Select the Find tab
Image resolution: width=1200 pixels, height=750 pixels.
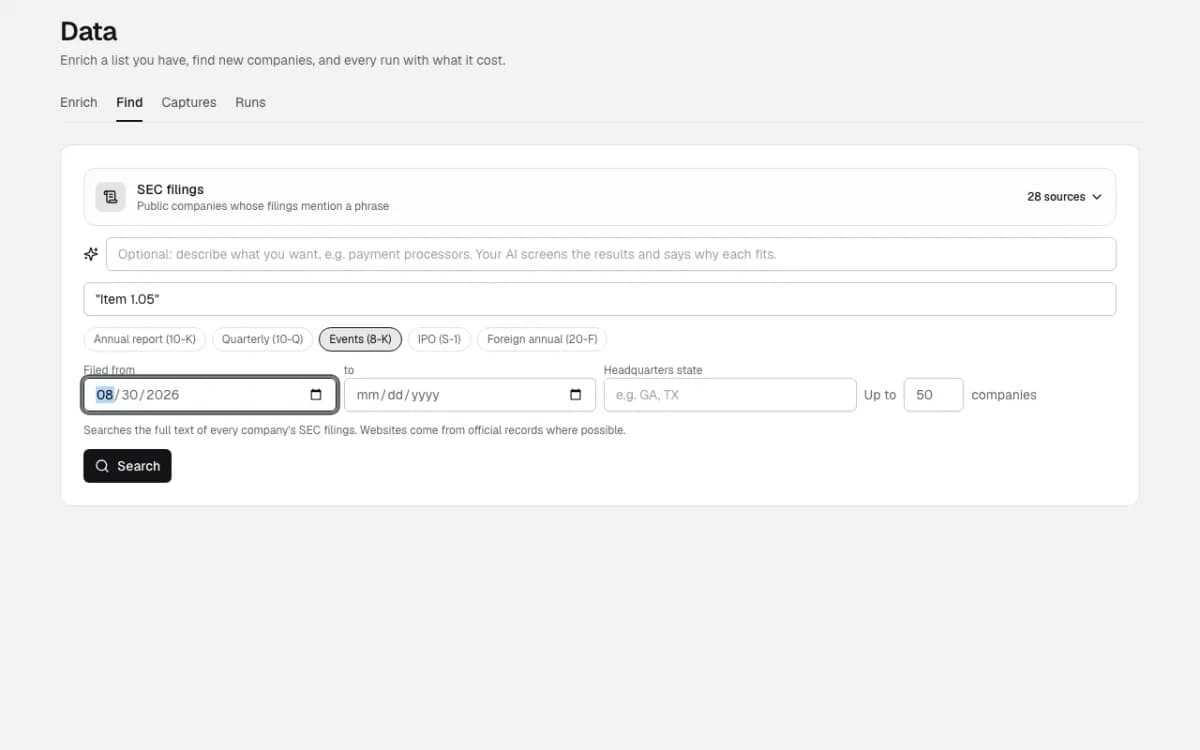pos(129,102)
